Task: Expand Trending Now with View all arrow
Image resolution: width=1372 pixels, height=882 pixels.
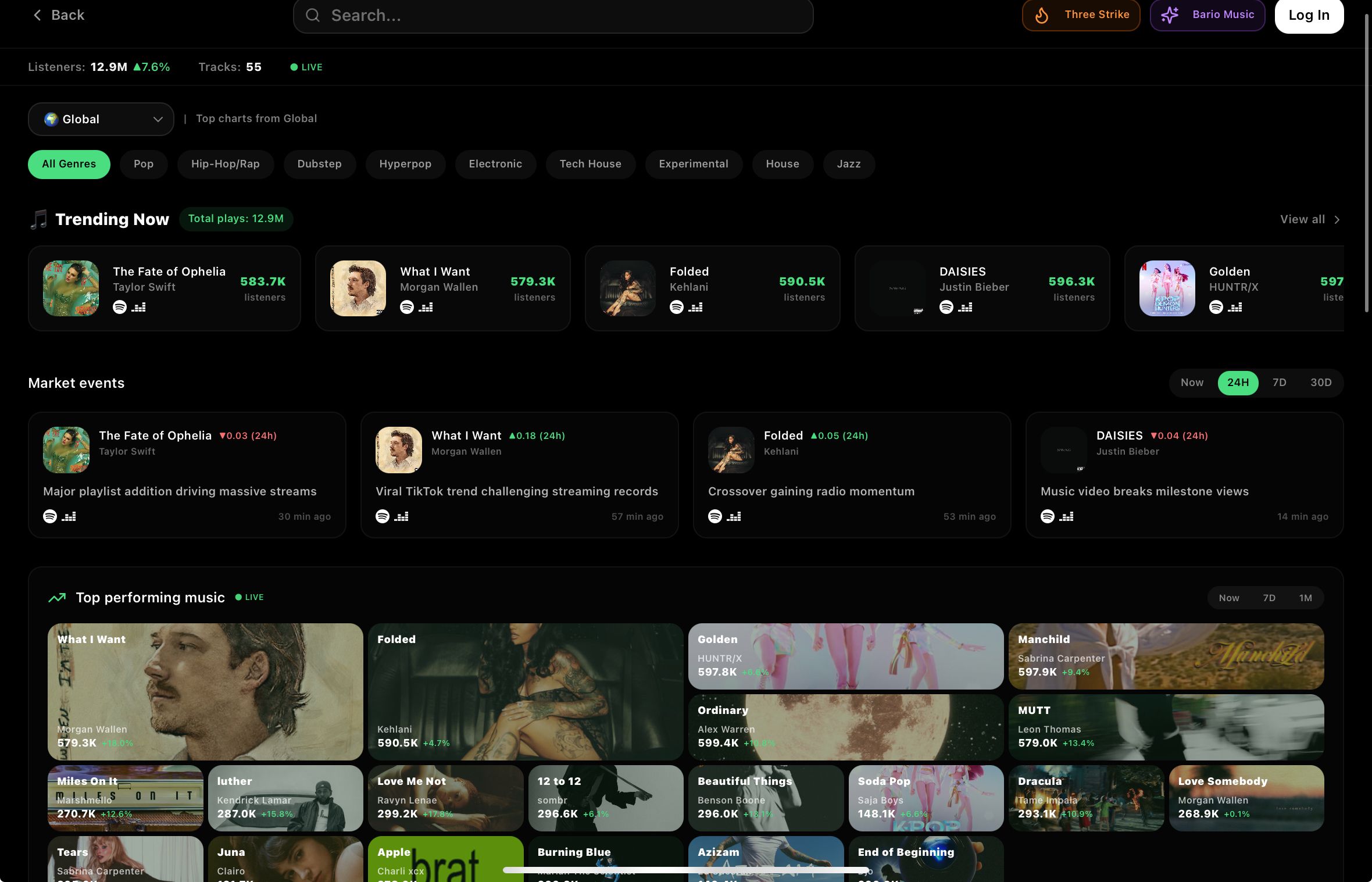Action: tap(1337, 220)
